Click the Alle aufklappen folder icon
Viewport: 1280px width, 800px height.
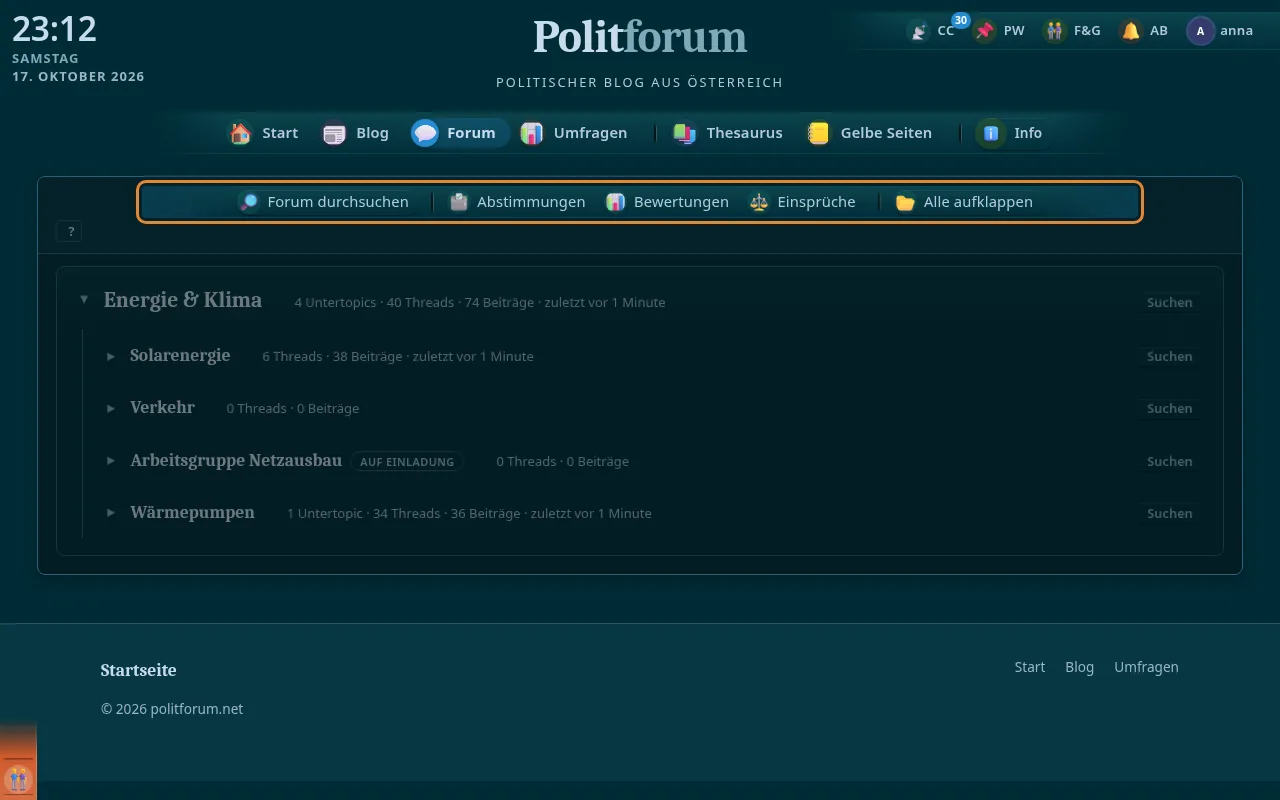[906, 202]
